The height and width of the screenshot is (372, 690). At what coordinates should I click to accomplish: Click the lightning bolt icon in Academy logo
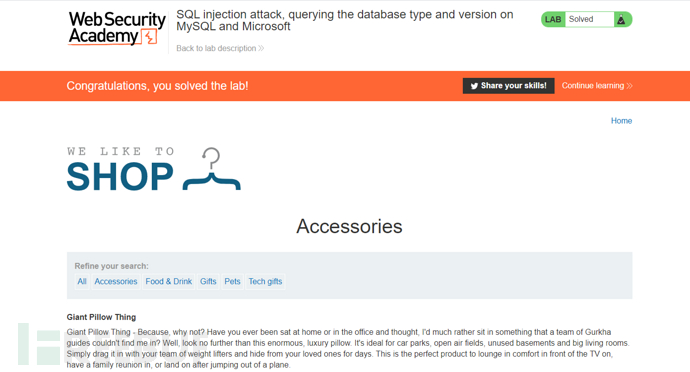click(150, 37)
